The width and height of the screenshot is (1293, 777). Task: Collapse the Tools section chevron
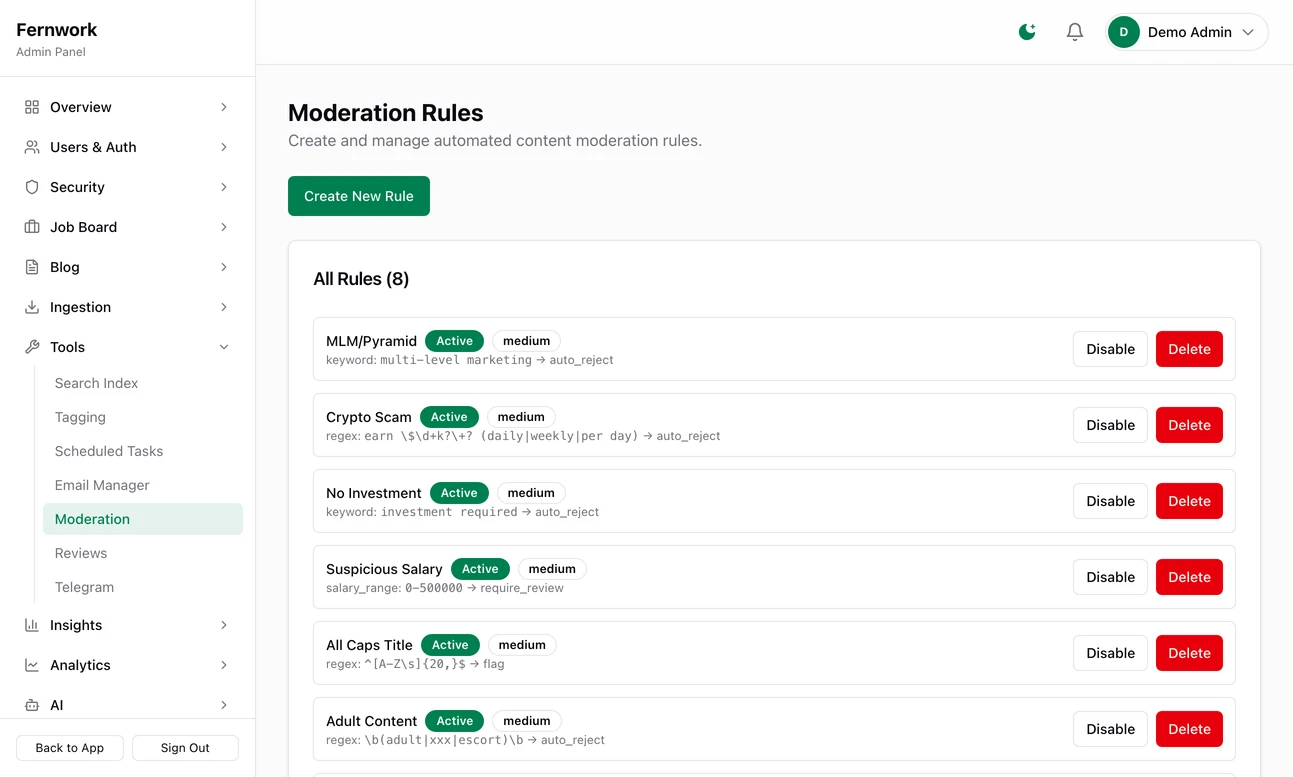click(224, 347)
